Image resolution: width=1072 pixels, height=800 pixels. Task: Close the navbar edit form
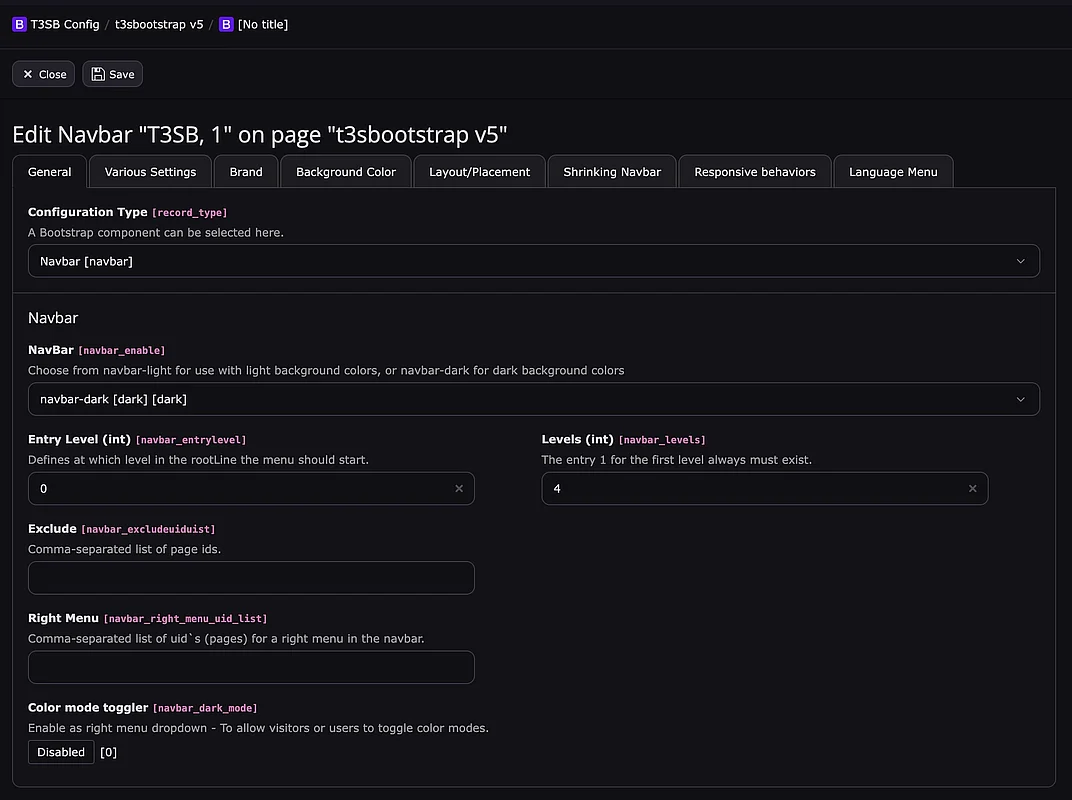pos(43,74)
